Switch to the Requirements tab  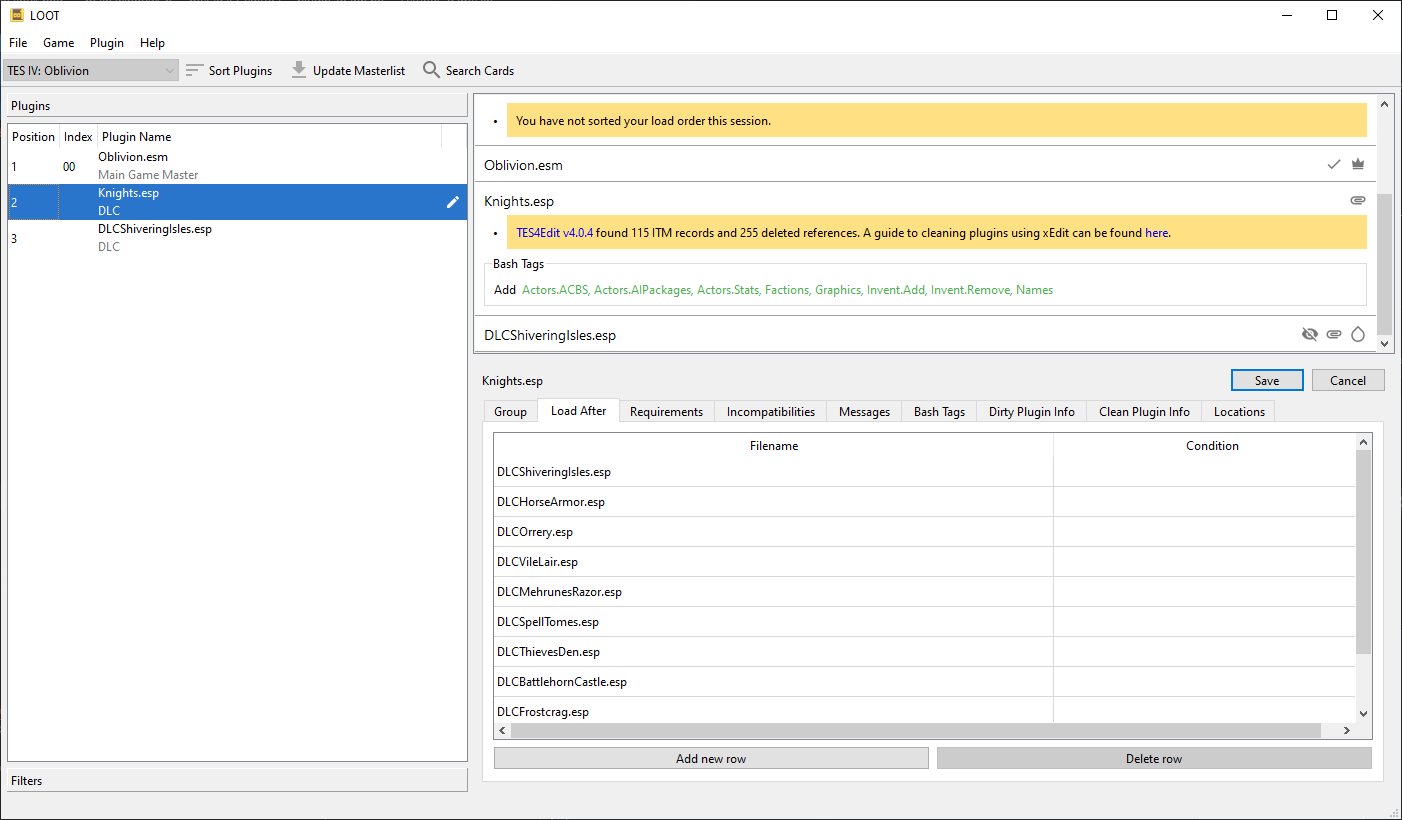(x=666, y=412)
